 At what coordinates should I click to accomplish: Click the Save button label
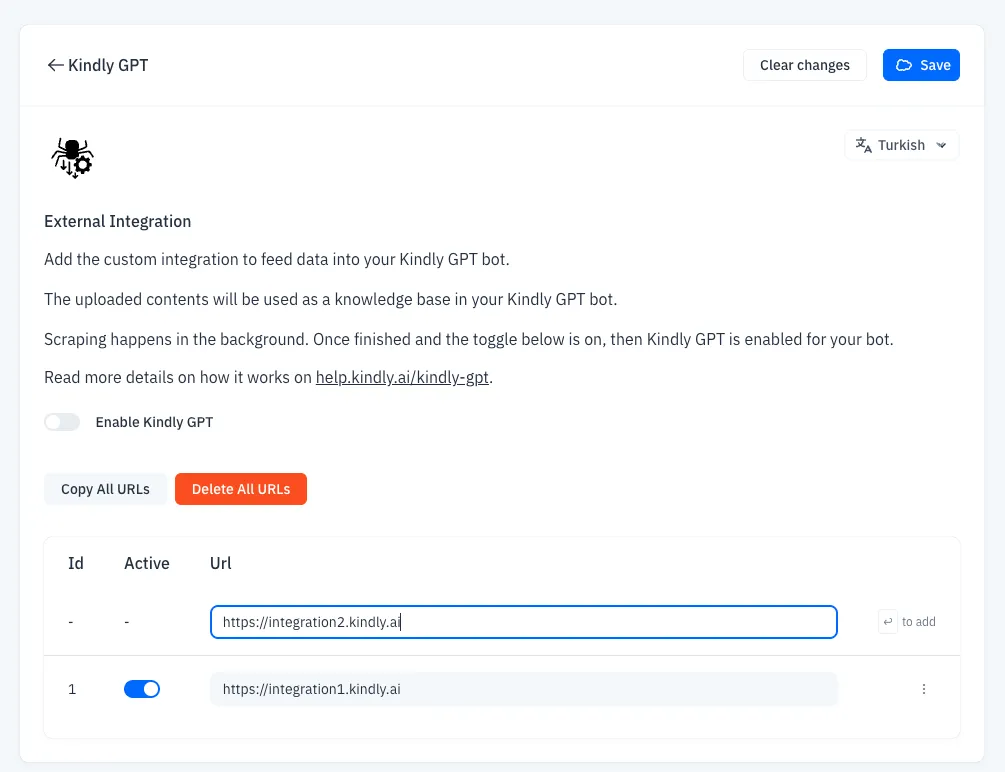935,65
